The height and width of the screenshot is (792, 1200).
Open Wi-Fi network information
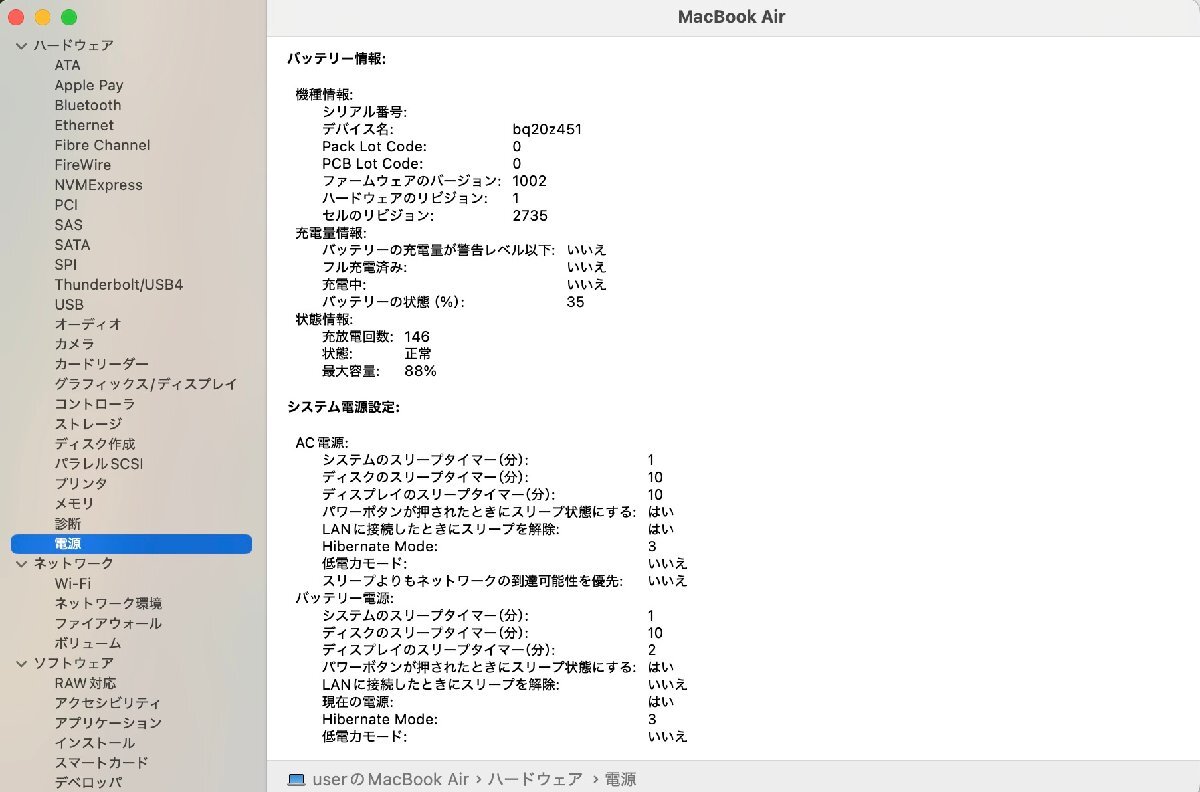pos(73,583)
